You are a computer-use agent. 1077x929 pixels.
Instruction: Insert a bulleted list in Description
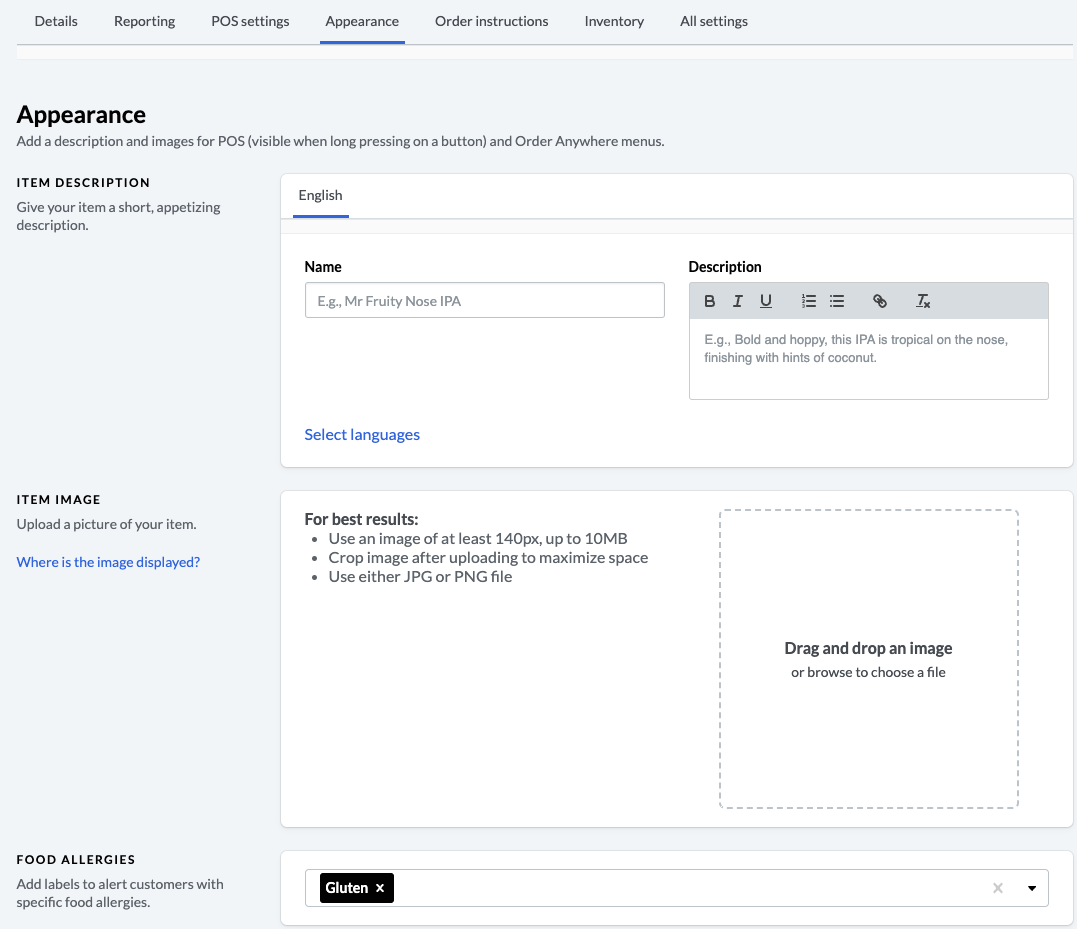pyautogui.click(x=838, y=301)
